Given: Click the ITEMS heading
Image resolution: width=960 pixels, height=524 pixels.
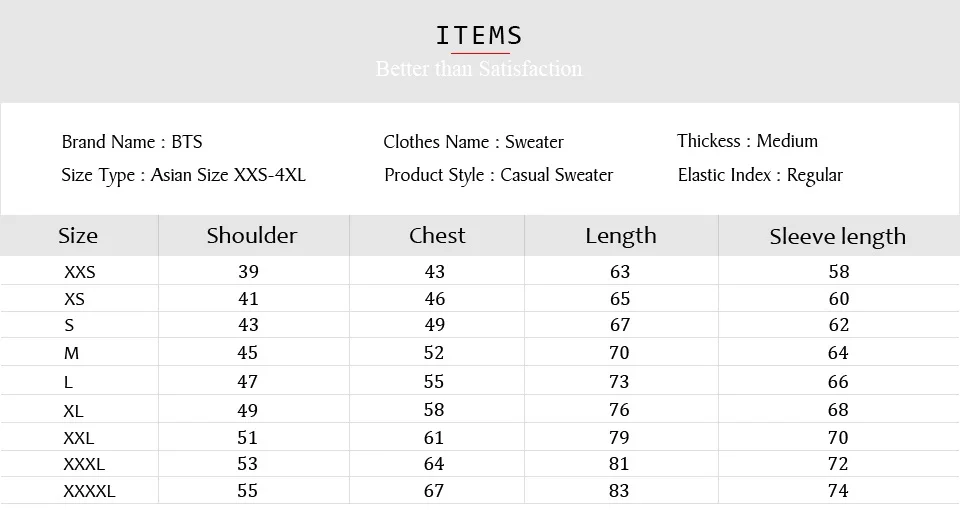Looking at the screenshot, I should pyautogui.click(x=479, y=36).
